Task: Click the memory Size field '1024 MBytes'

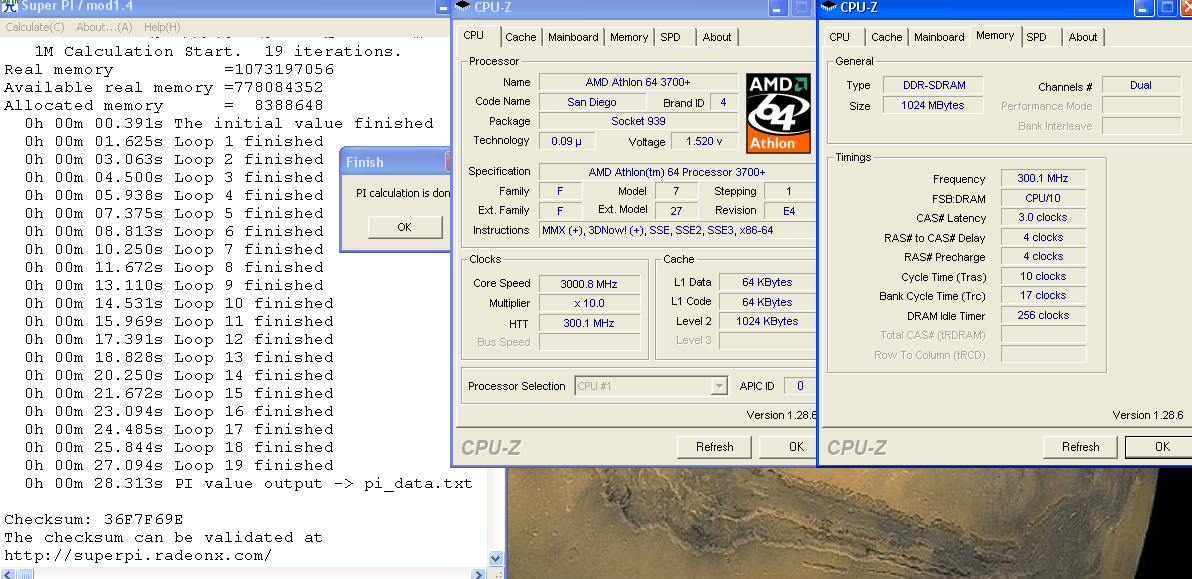Action: [x=933, y=106]
